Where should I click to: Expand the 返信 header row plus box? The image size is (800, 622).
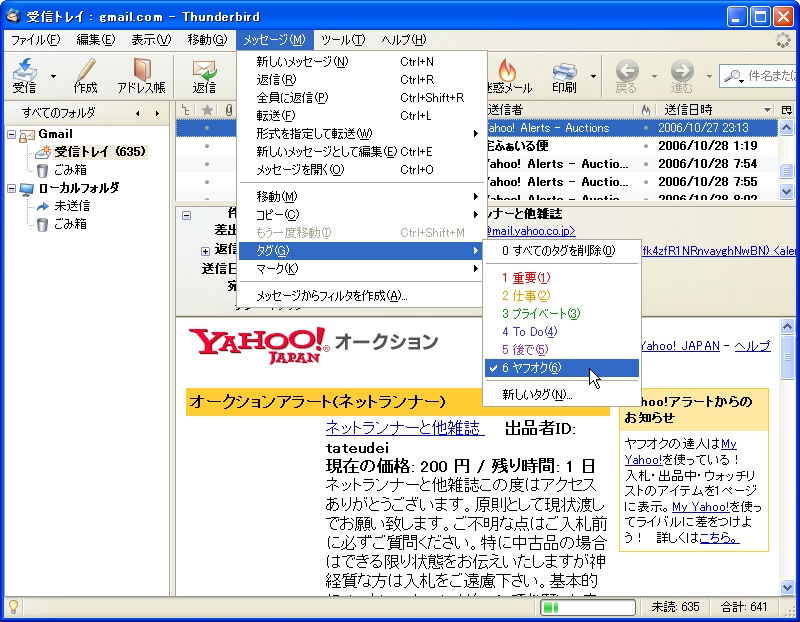(x=205, y=251)
